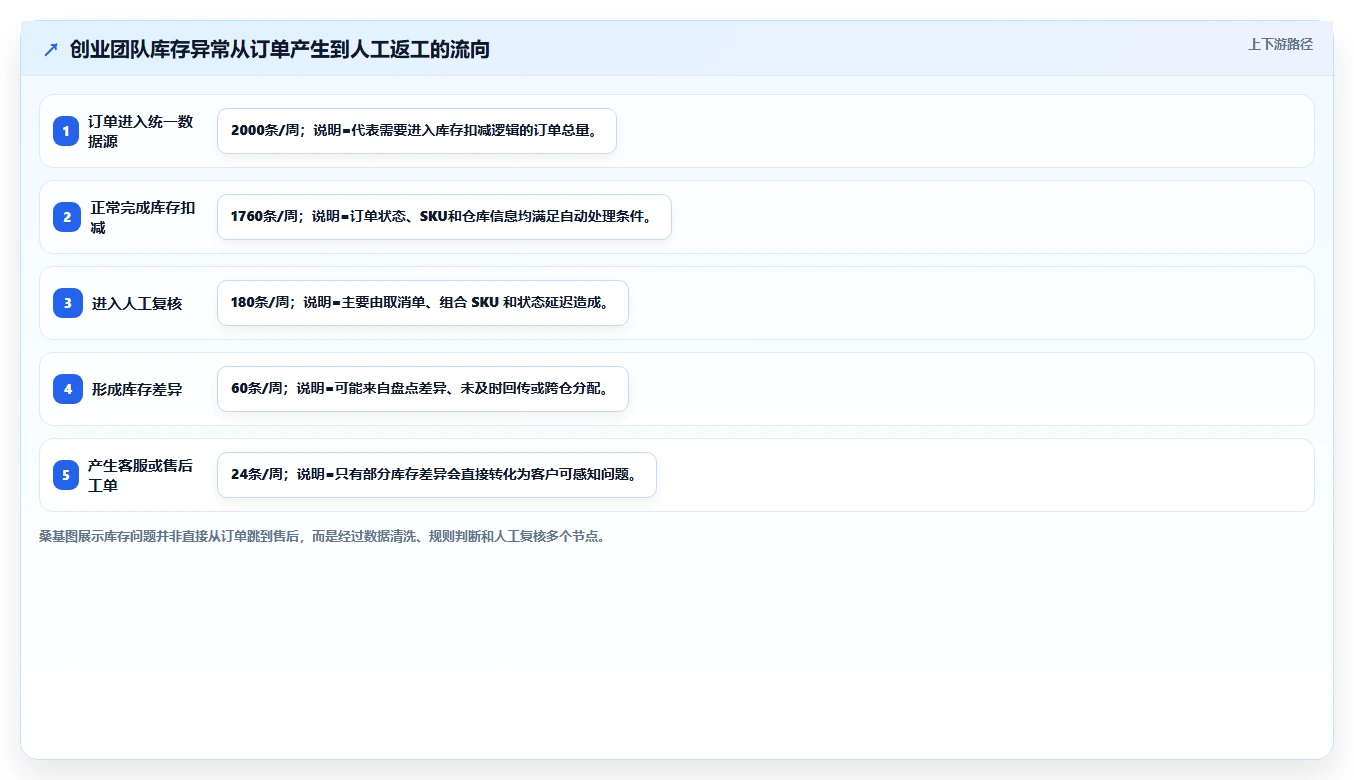
Task: Click the 60条/周 description box
Action: coord(423,389)
